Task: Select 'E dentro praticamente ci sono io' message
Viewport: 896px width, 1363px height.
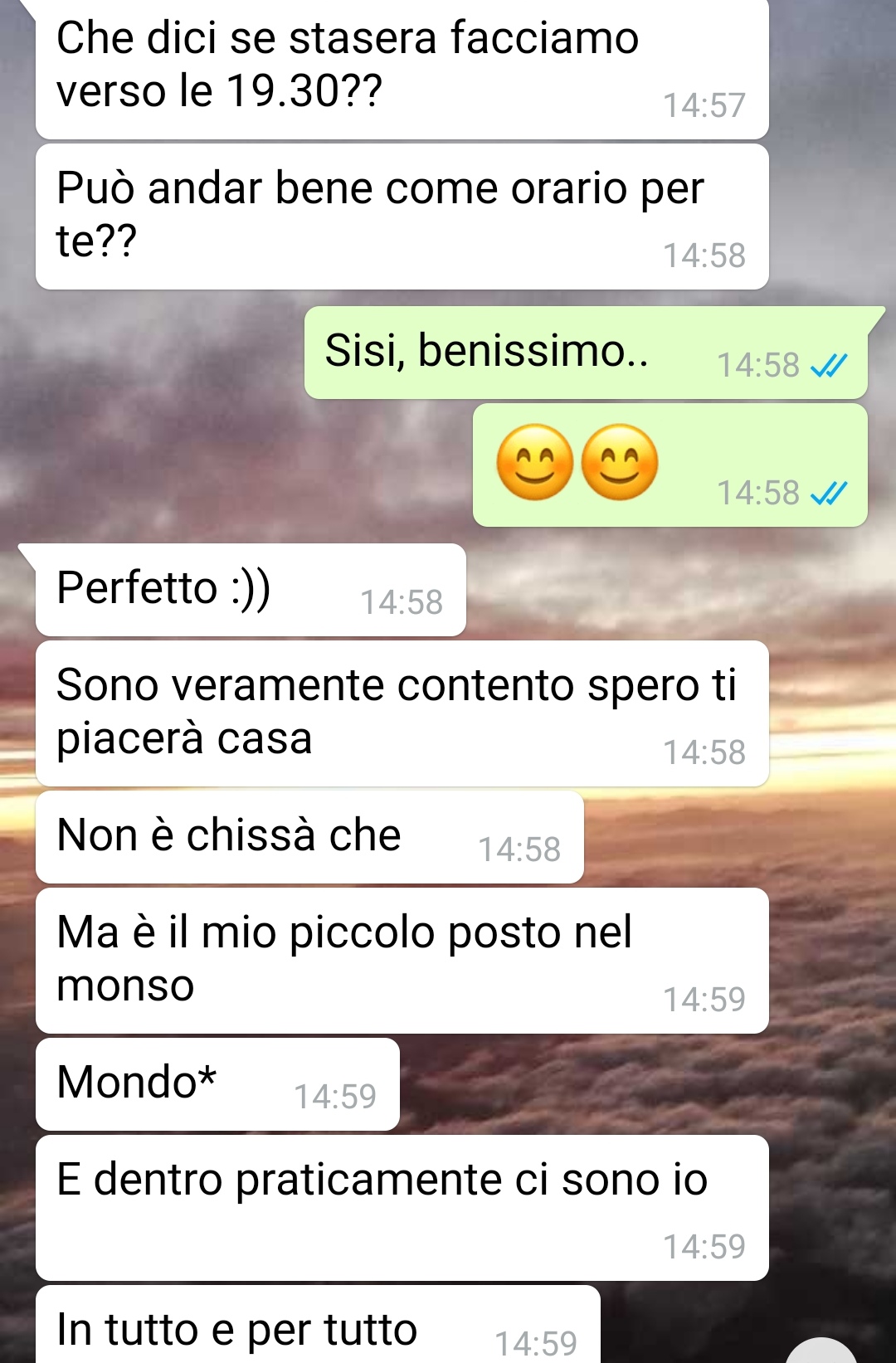Action: pos(402,1208)
